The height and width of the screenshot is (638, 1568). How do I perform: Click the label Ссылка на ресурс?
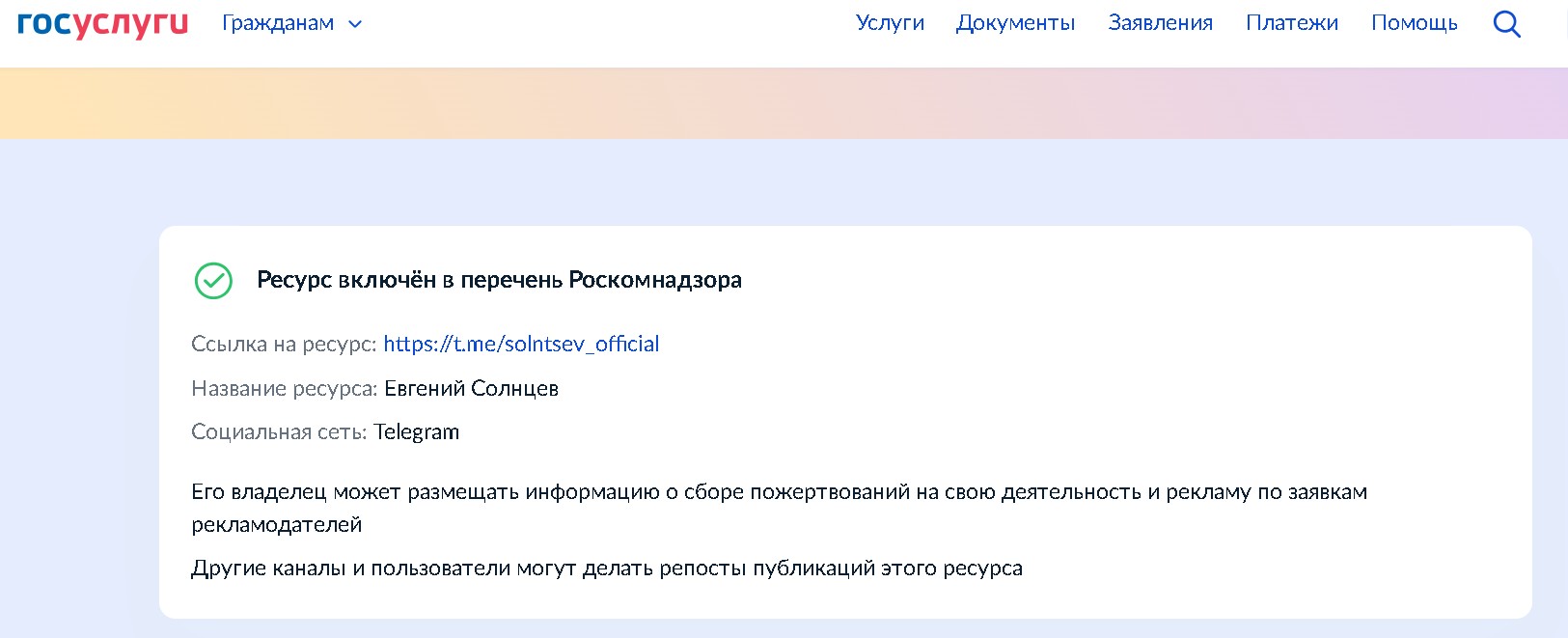tap(284, 344)
